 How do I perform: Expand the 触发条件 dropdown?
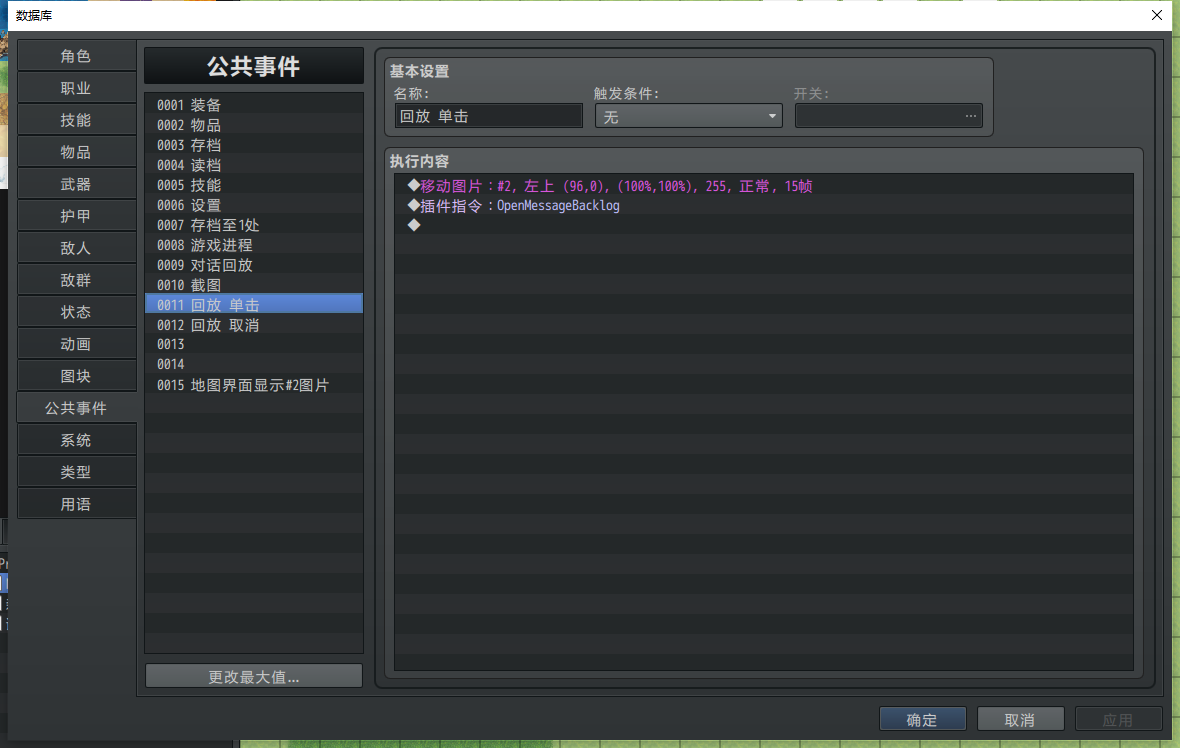click(689, 117)
